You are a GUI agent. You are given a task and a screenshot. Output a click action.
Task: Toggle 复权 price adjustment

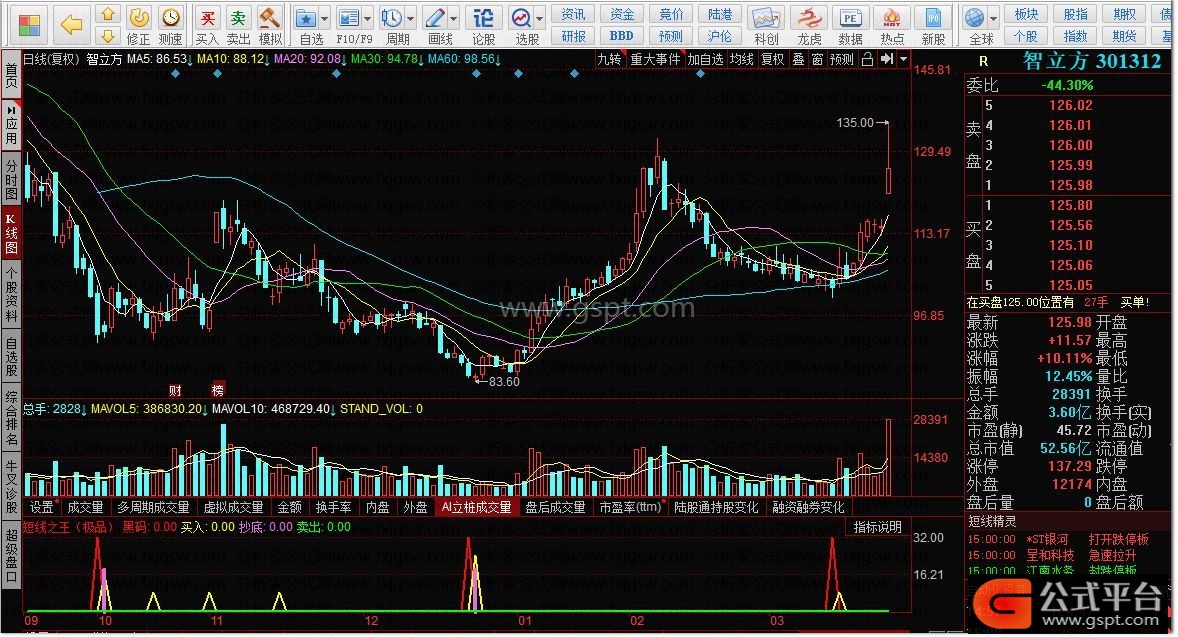click(772, 59)
